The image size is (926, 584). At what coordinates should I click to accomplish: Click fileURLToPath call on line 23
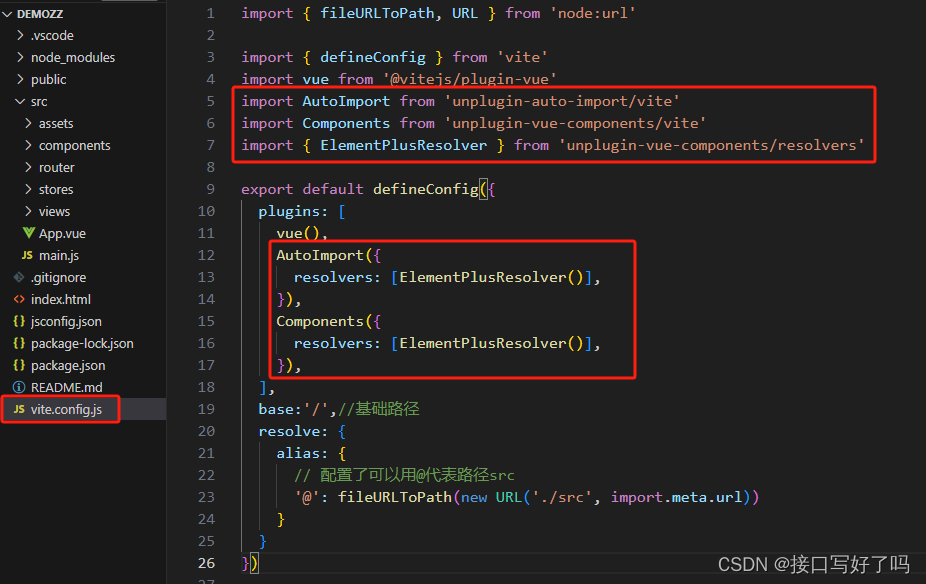pyautogui.click(x=394, y=497)
